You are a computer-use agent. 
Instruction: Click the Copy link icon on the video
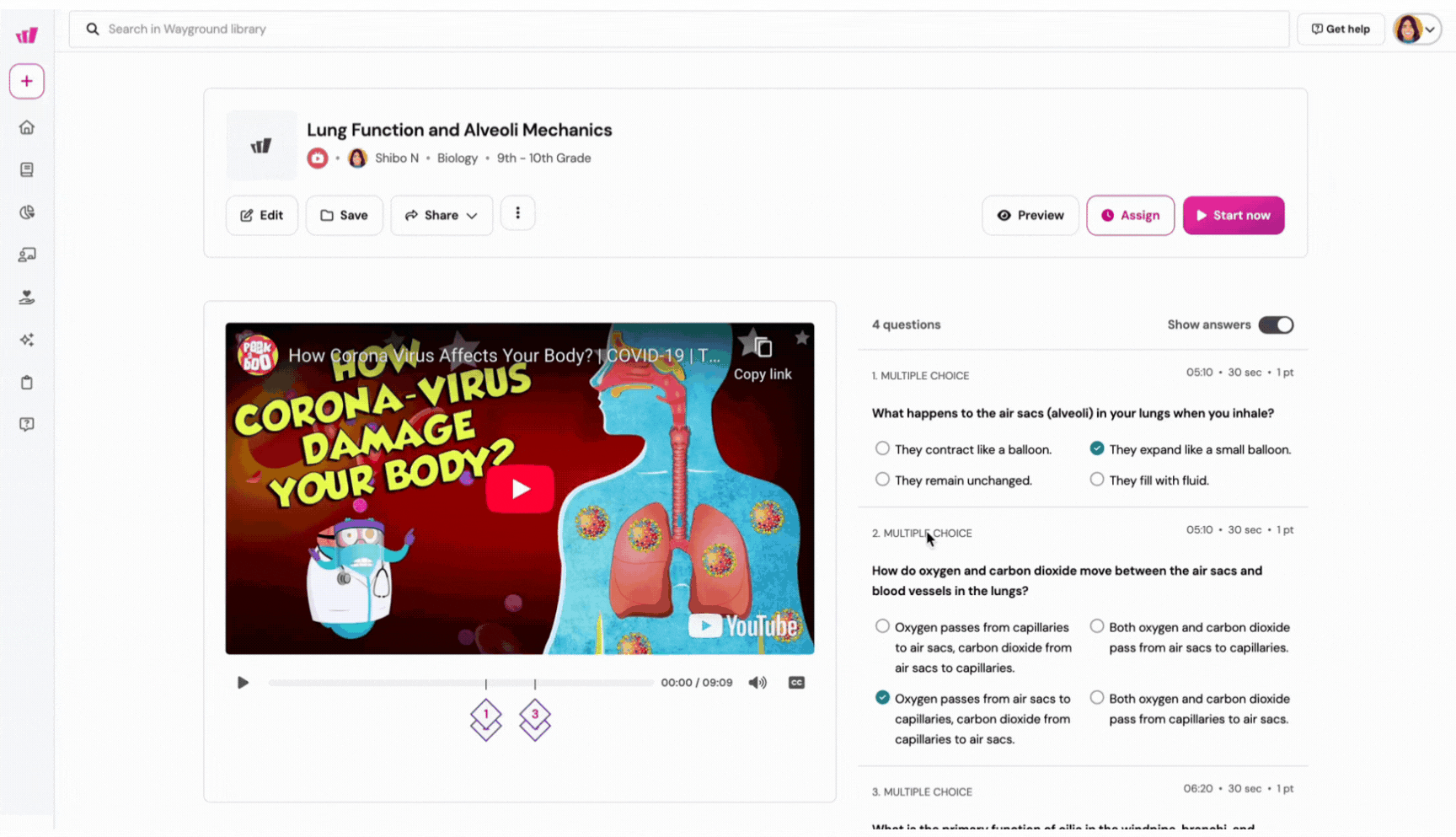pyautogui.click(x=763, y=347)
